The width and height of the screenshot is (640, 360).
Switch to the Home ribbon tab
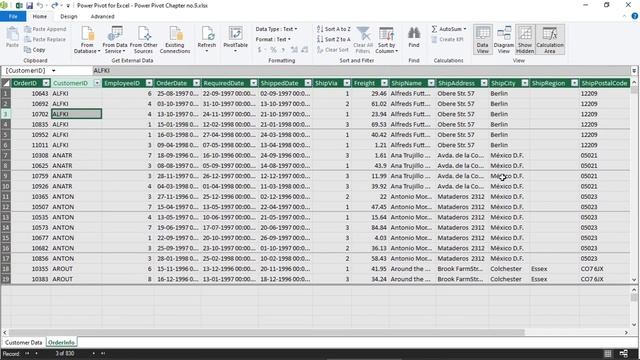40,16
